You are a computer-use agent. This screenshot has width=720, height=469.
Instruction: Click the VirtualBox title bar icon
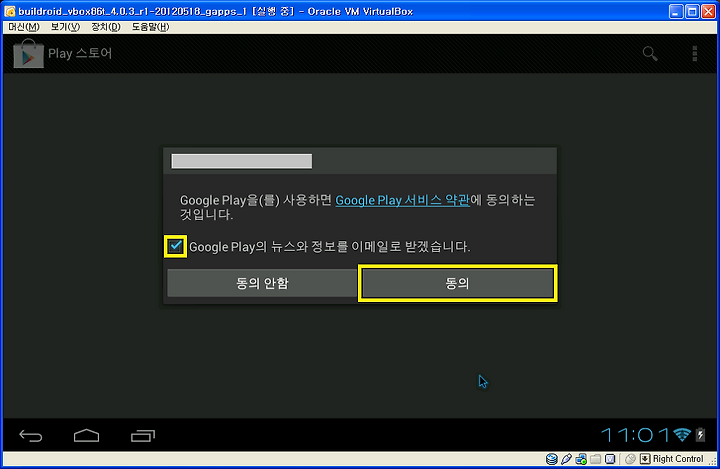[x=10, y=11]
